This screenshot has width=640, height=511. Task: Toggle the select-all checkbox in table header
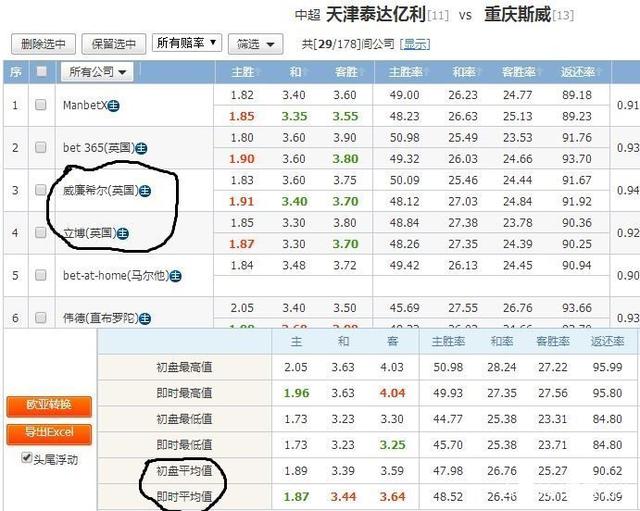pyautogui.click(x=41, y=72)
